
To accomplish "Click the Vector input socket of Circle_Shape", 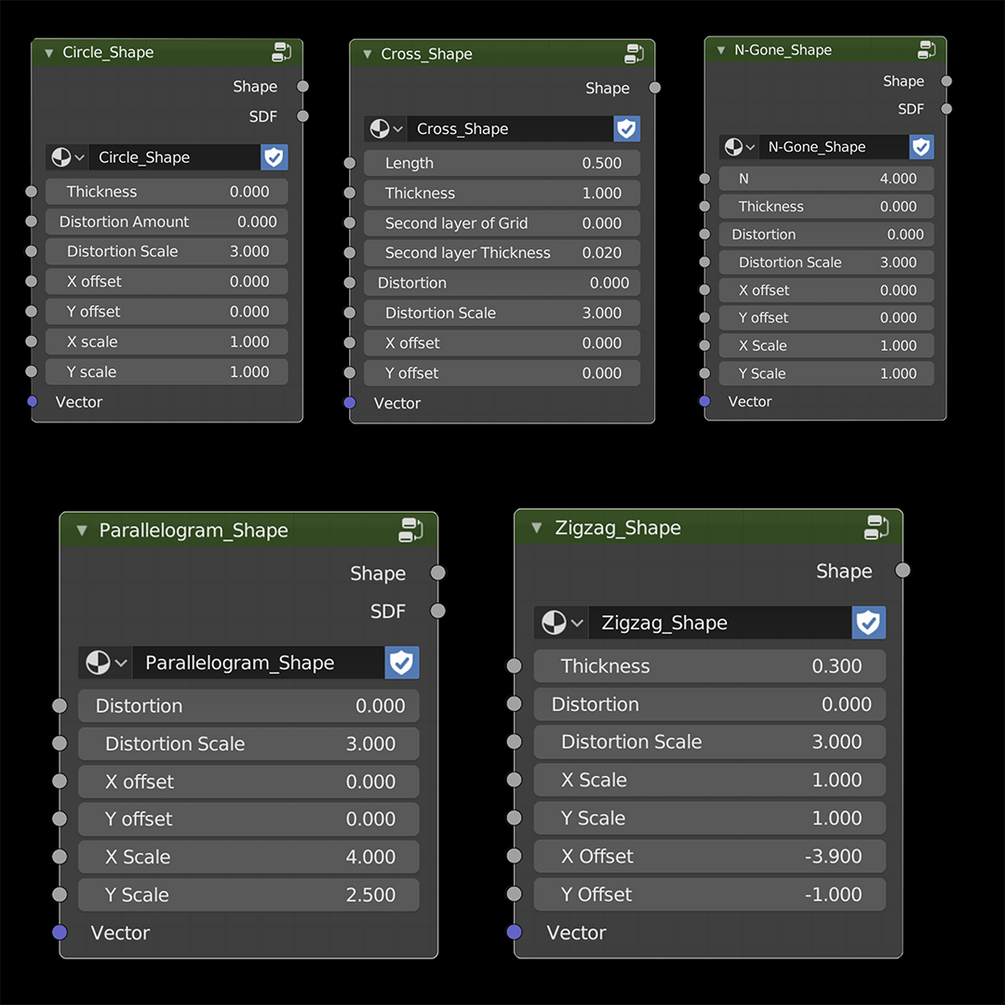I will pos(31,402).
